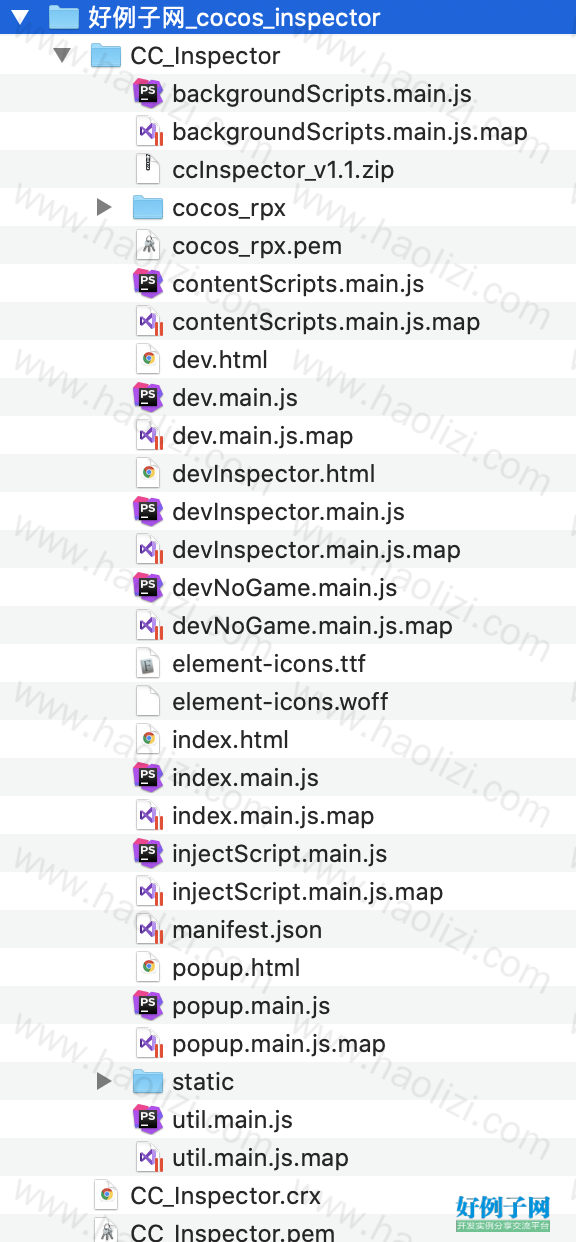The width and height of the screenshot is (576, 1242).
Task: Click the devNoGame.main.js PhpStorm icon
Action: coord(148,587)
